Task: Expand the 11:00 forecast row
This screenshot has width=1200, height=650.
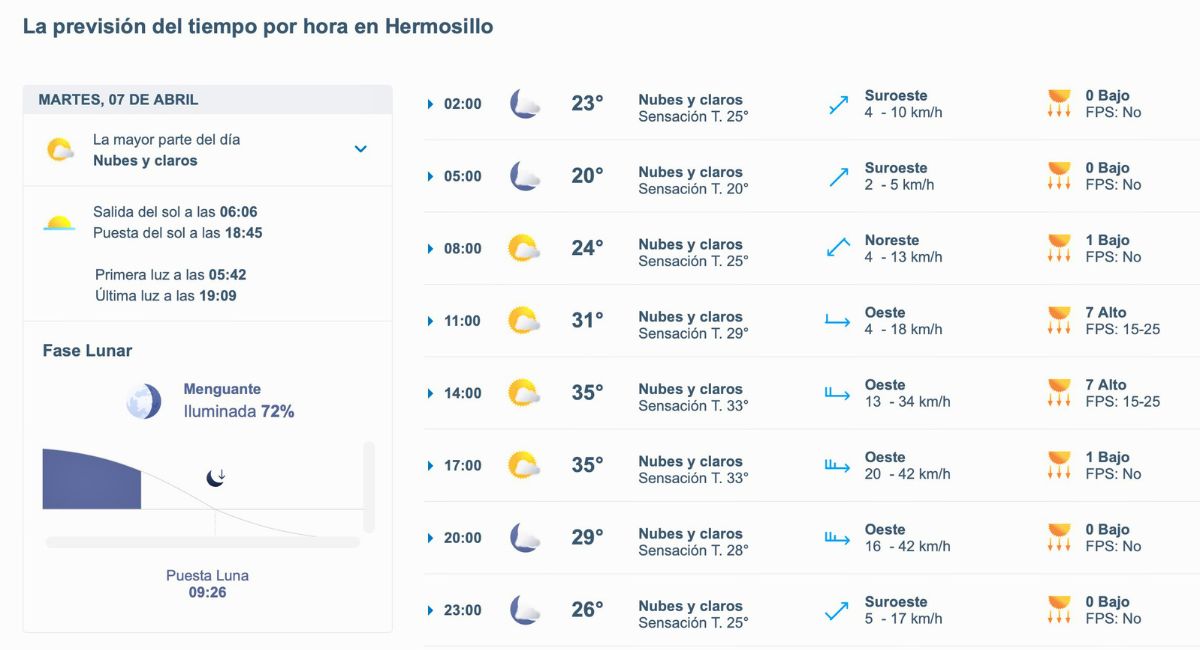Action: coord(430,320)
